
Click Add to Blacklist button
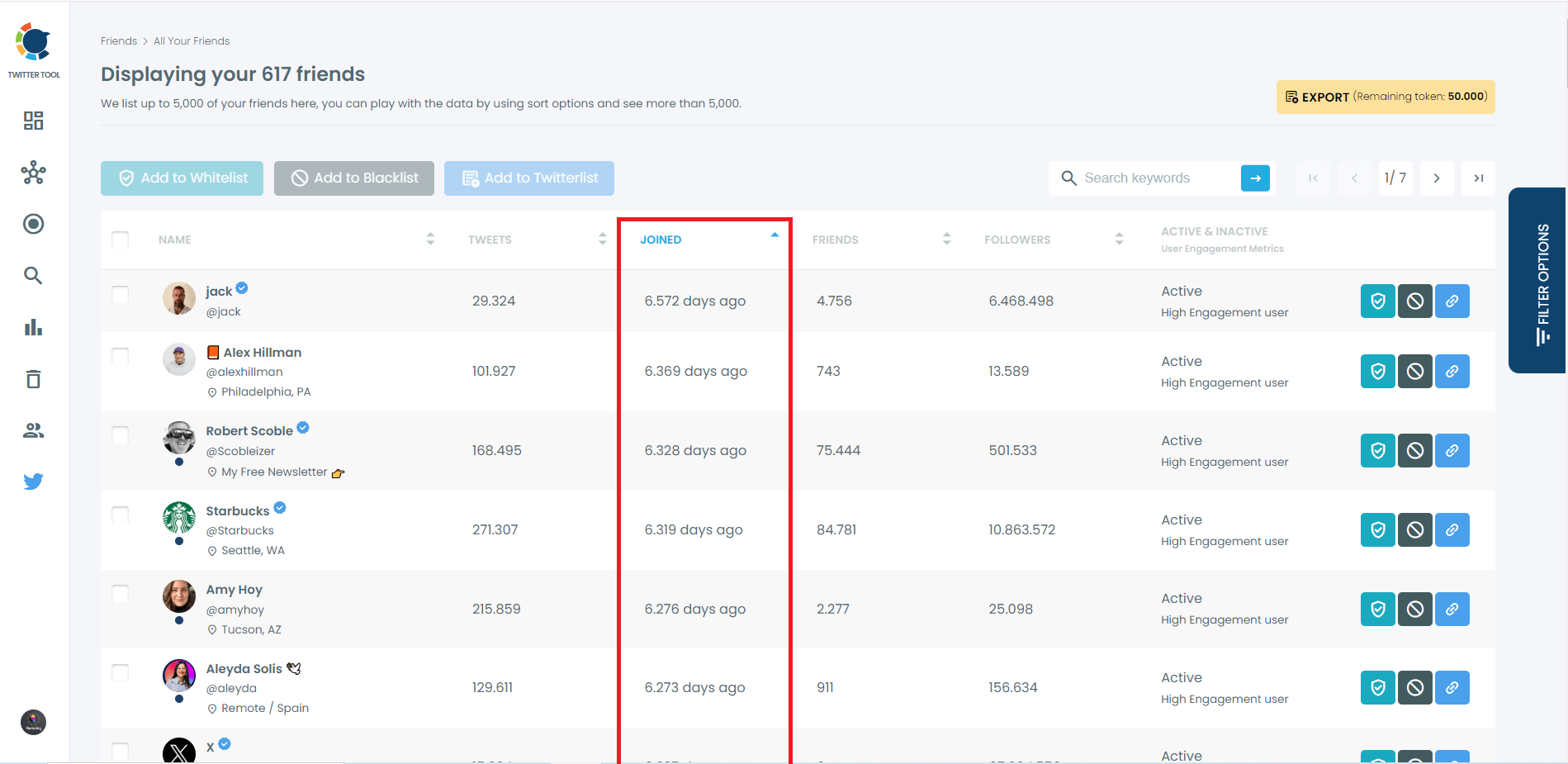click(354, 178)
